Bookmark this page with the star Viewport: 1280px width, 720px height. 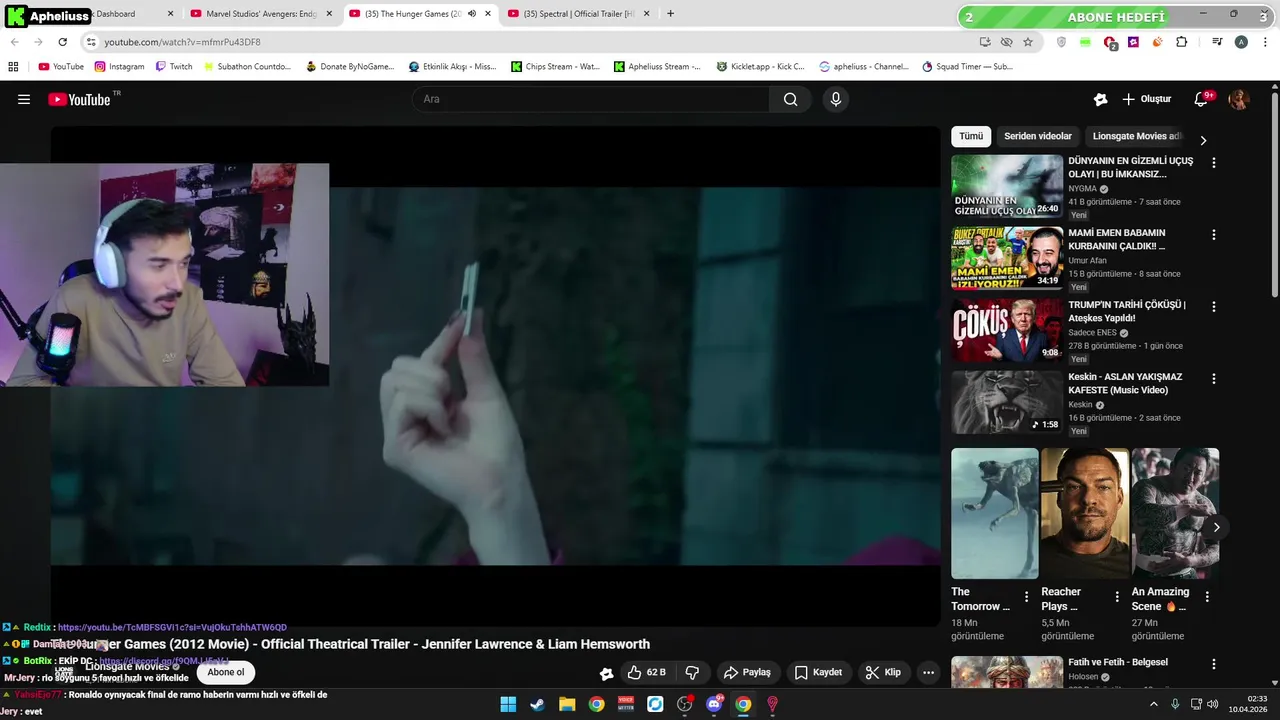point(1028,42)
